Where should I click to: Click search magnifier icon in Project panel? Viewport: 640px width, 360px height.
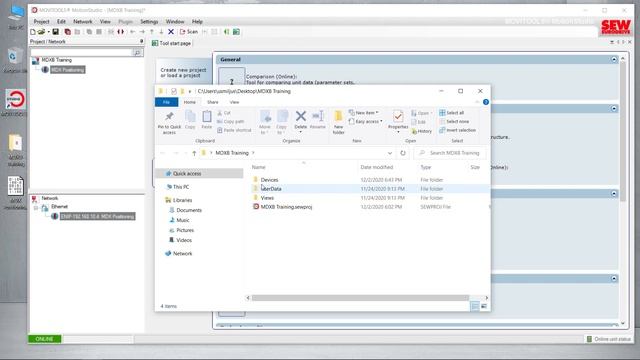coord(138,53)
